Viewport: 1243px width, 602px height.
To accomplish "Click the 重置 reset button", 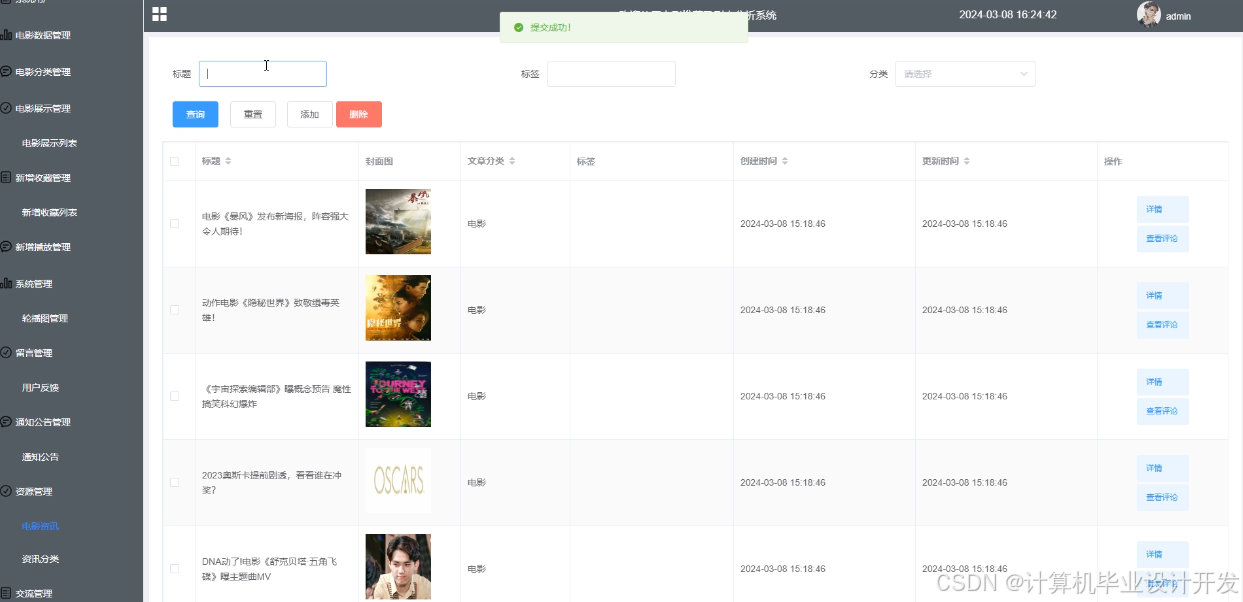I will click(x=253, y=115).
